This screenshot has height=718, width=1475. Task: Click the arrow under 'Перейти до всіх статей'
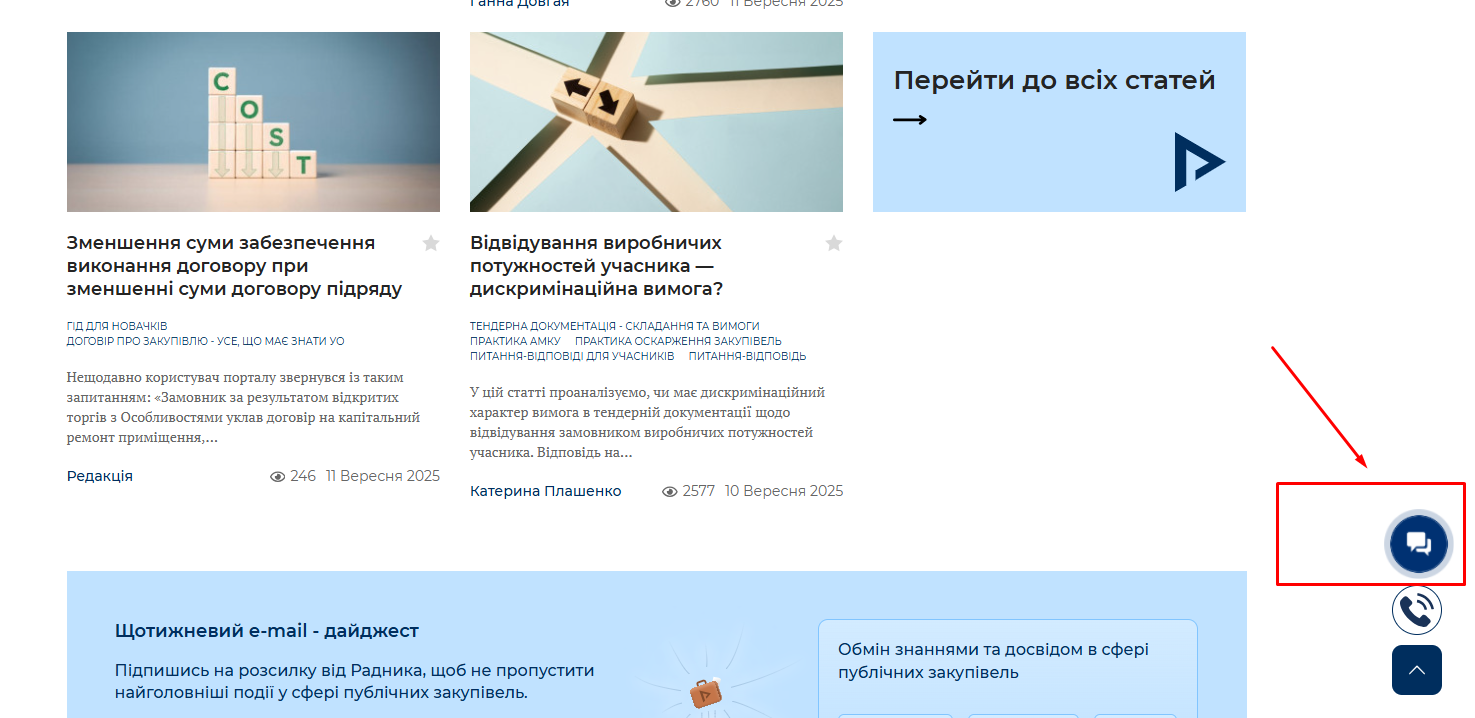[x=910, y=120]
